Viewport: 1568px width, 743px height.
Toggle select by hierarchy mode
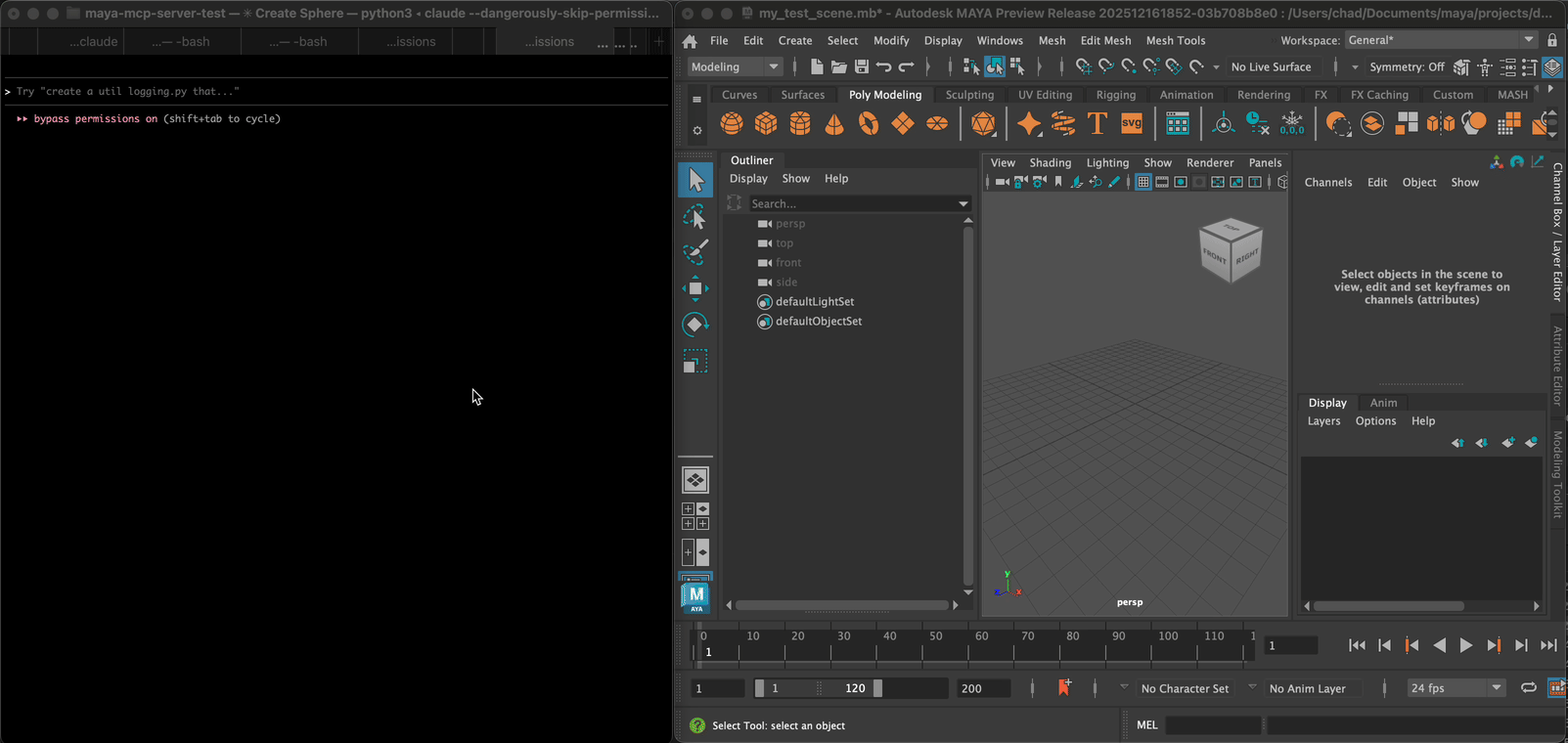tap(970, 66)
